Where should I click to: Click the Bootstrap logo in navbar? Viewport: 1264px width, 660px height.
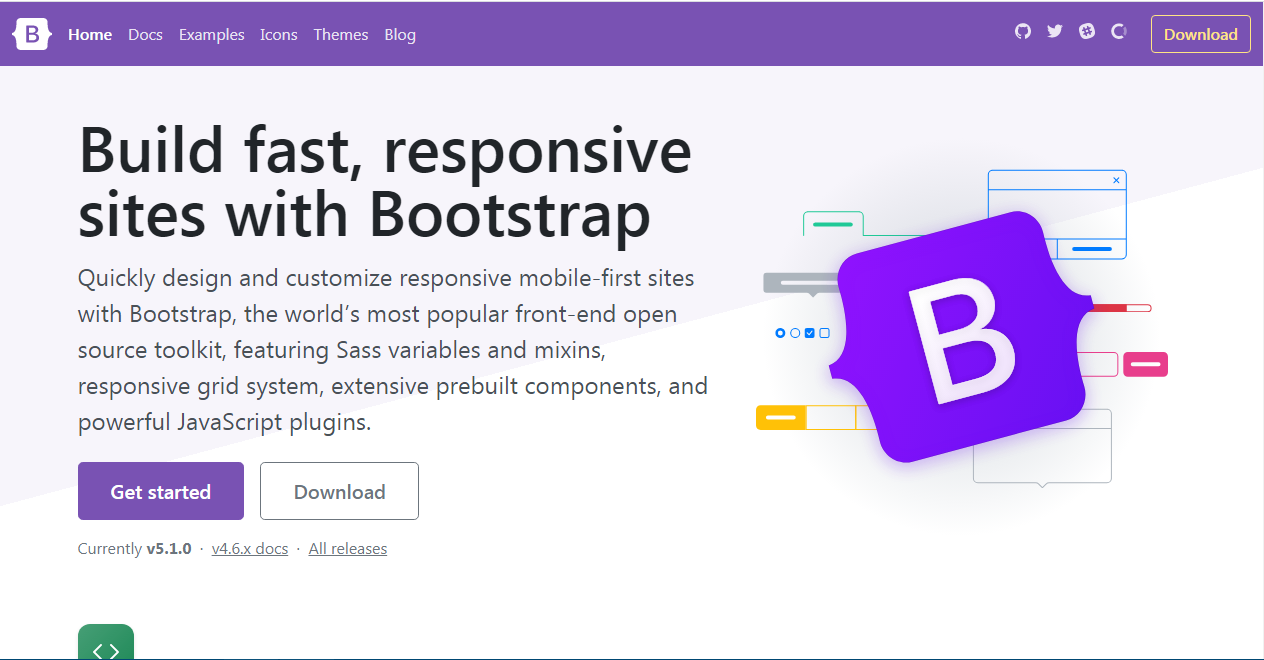(32, 35)
